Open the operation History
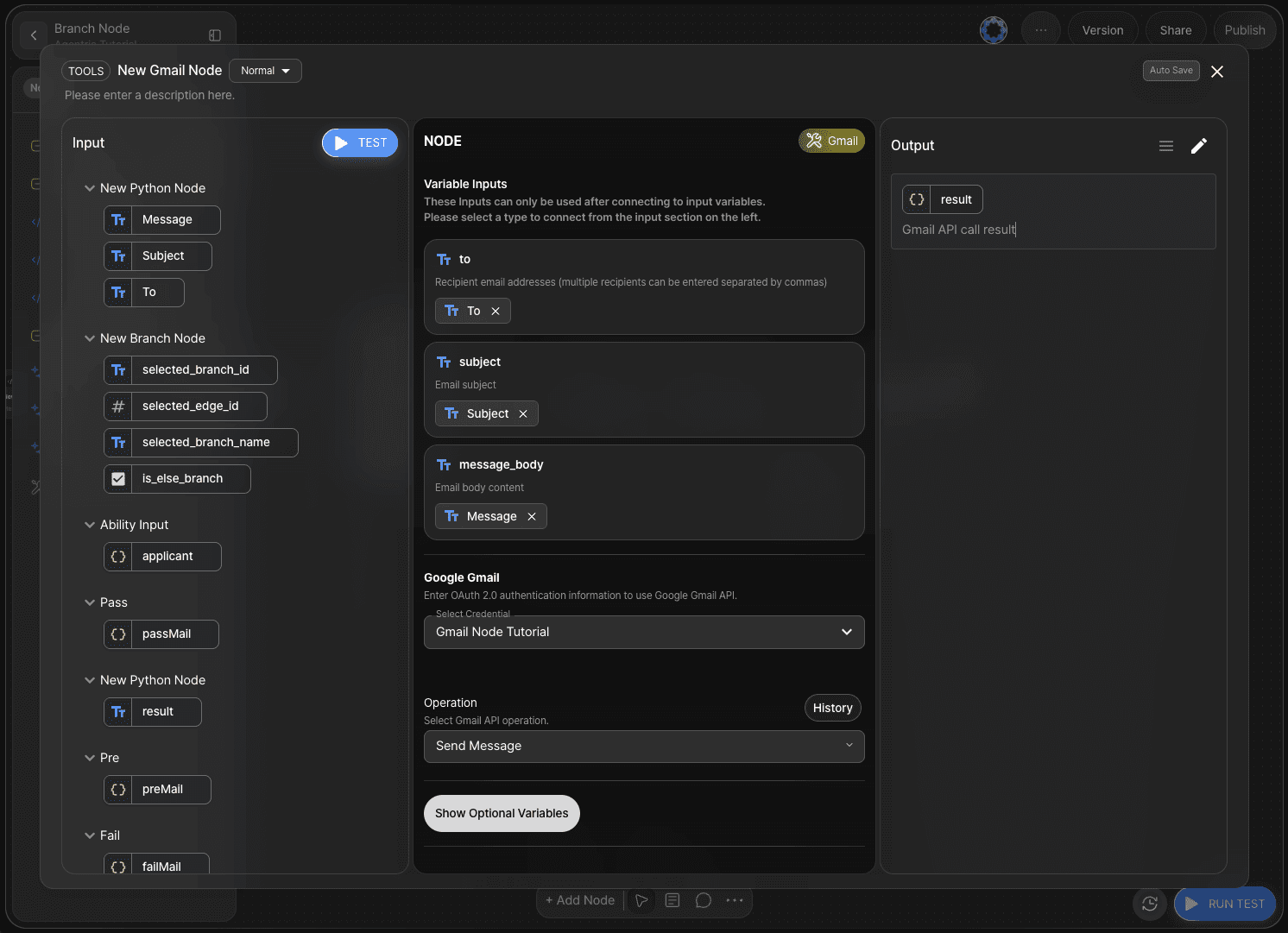The height and width of the screenshot is (933, 1288). pos(833,708)
